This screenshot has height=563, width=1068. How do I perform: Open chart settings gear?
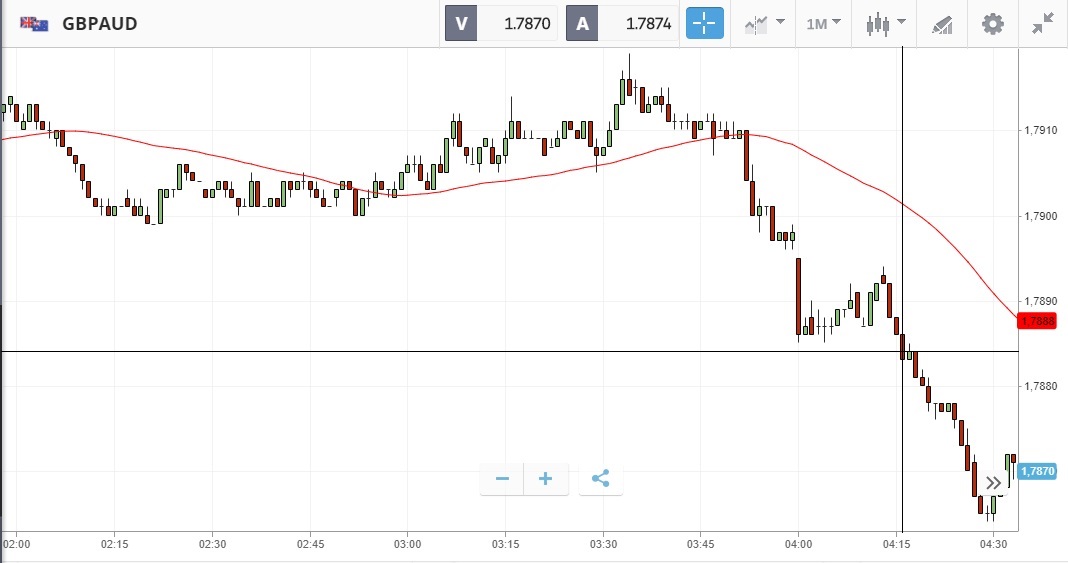click(992, 23)
